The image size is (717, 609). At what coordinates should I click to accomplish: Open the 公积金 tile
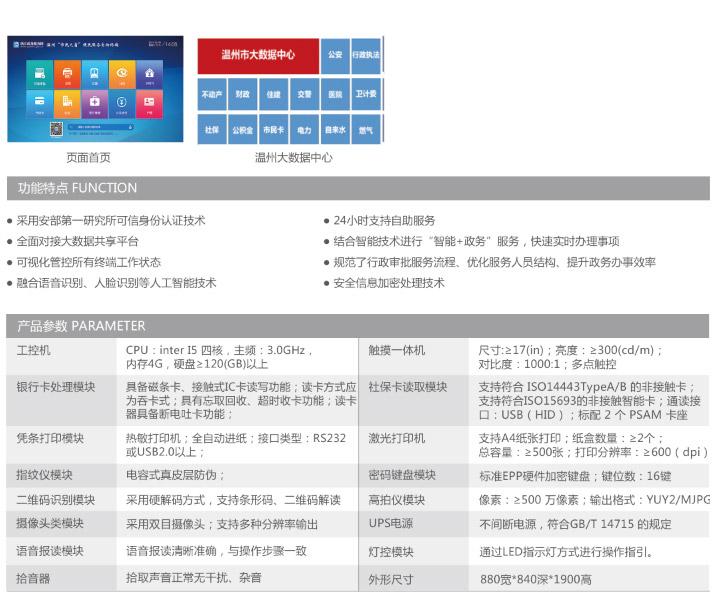pyautogui.click(x=242, y=130)
